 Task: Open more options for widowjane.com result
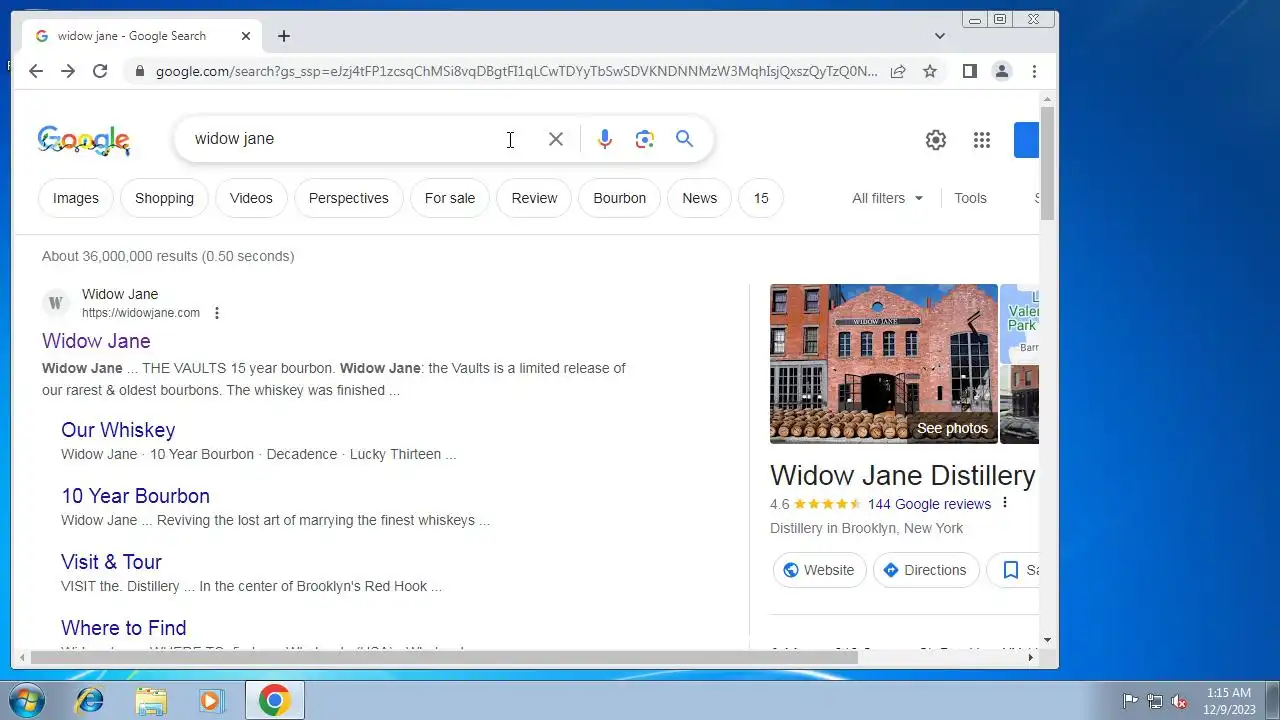coord(216,313)
